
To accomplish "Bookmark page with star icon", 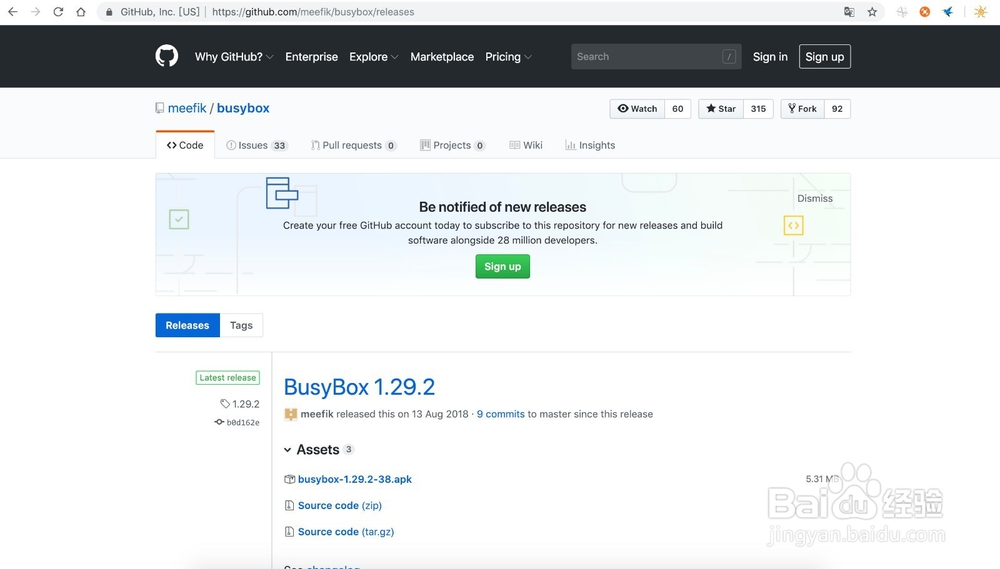I will pos(872,11).
